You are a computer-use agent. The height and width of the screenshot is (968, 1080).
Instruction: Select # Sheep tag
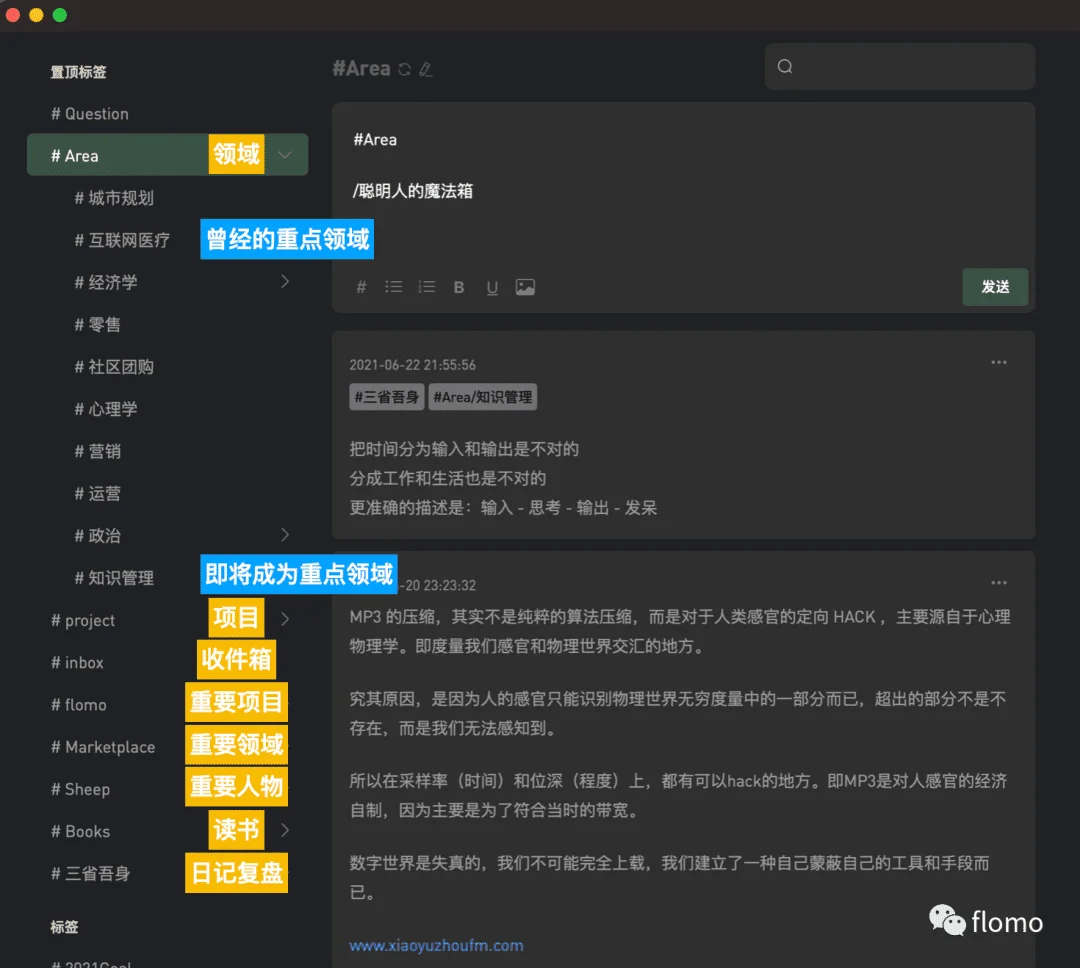click(80, 790)
